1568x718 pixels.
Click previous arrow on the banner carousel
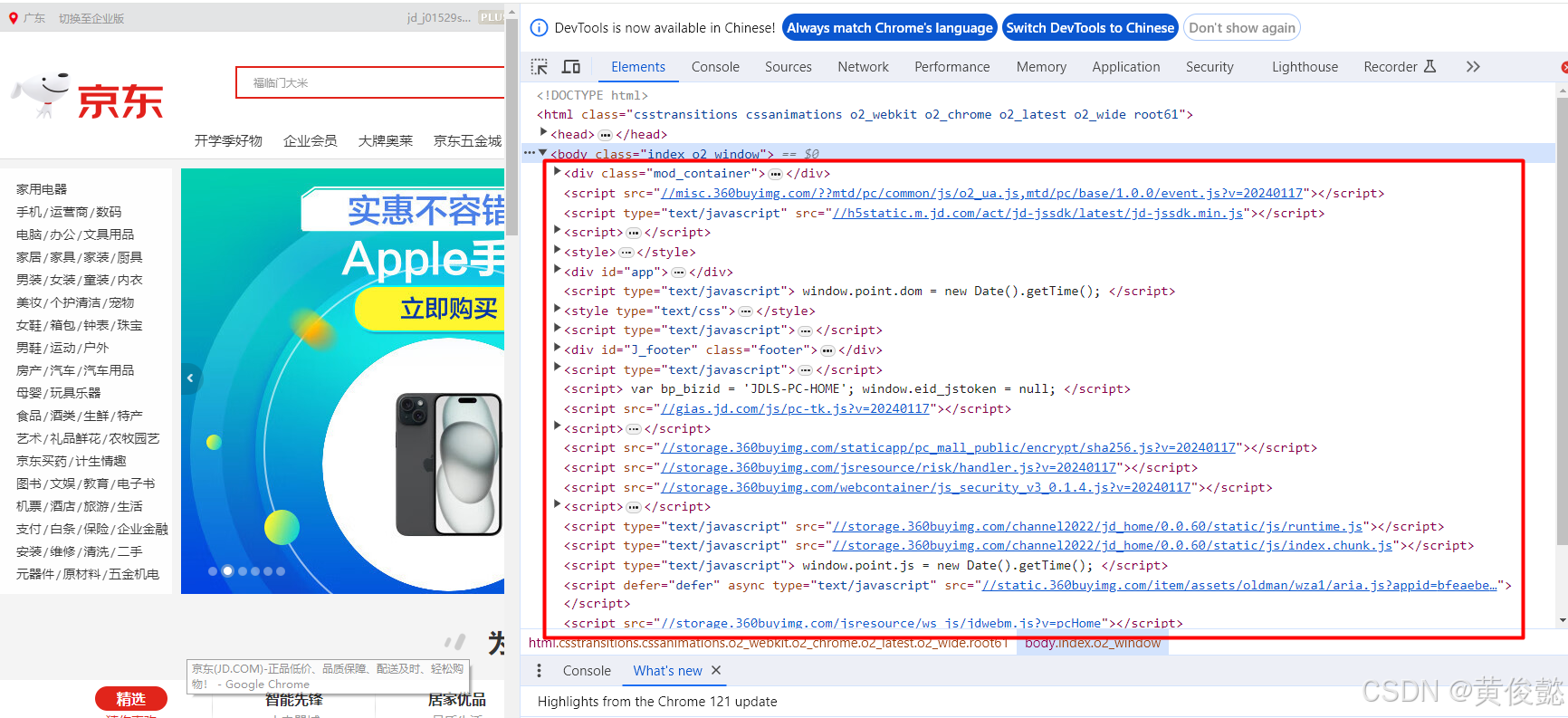click(x=190, y=378)
